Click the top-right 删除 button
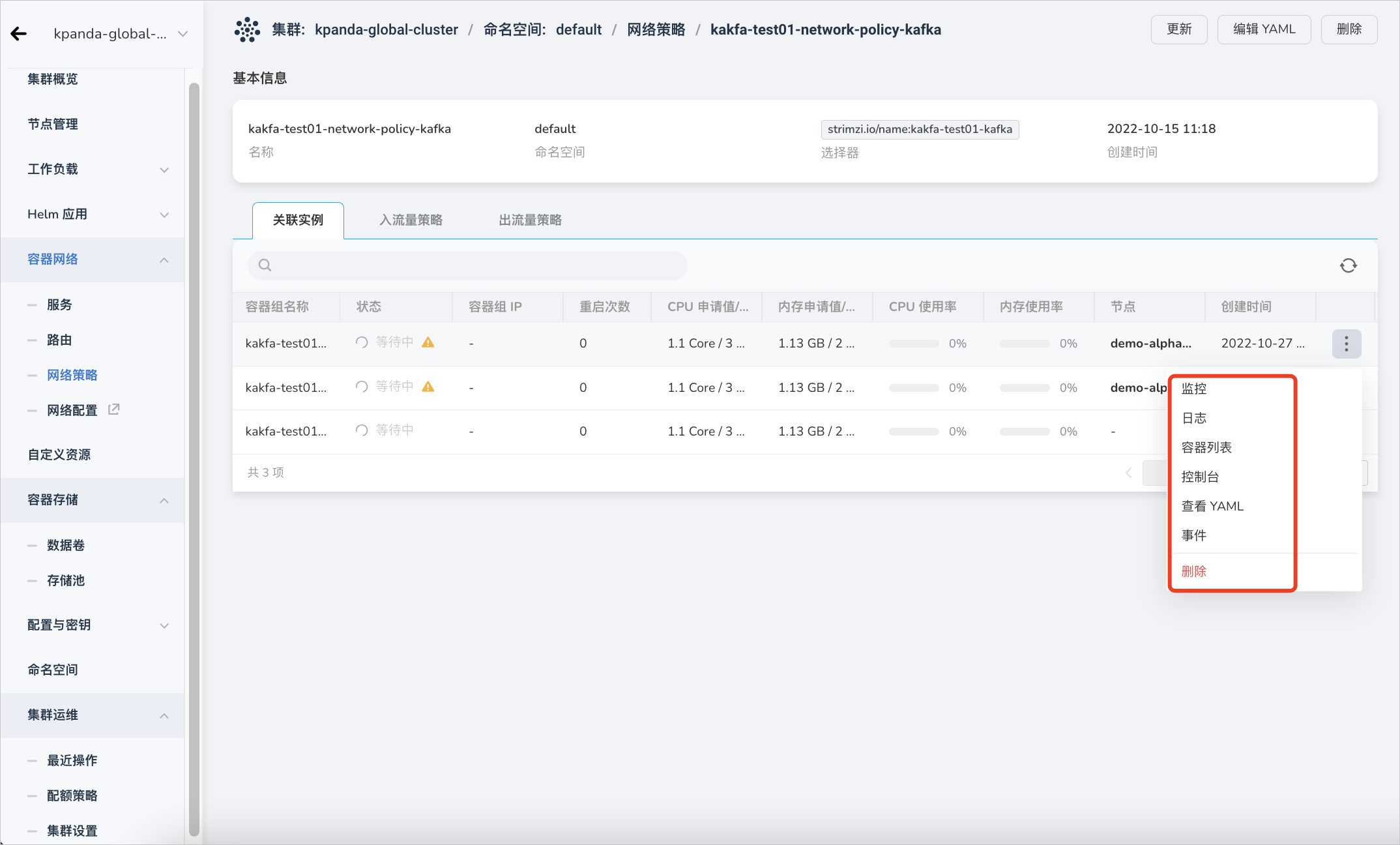Viewport: 1400px width, 845px height. pos(1349,29)
